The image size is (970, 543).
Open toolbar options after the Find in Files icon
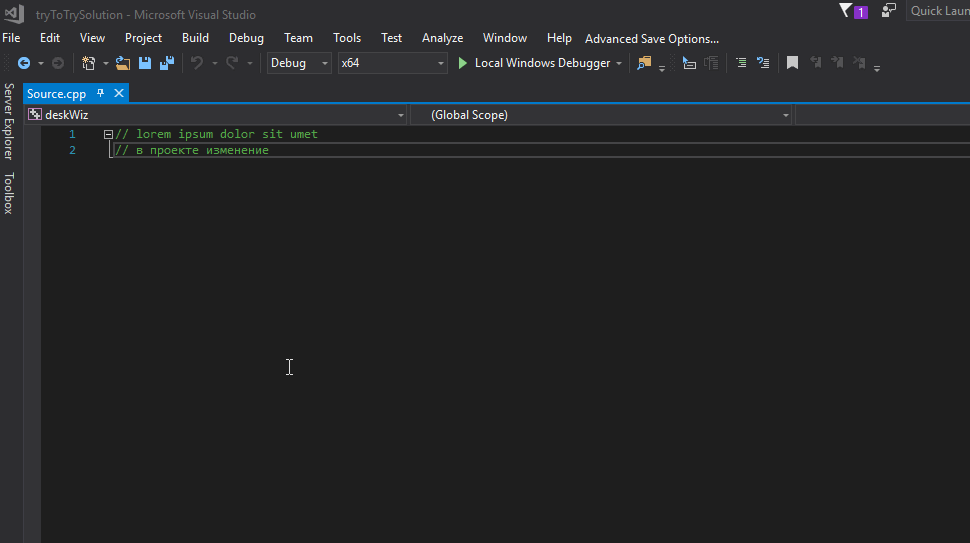tap(662, 68)
